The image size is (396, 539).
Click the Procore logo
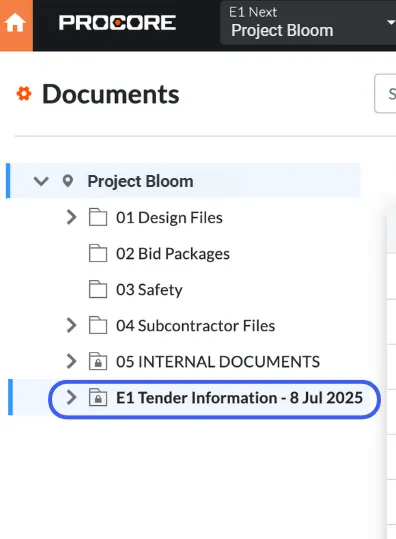point(117,23)
